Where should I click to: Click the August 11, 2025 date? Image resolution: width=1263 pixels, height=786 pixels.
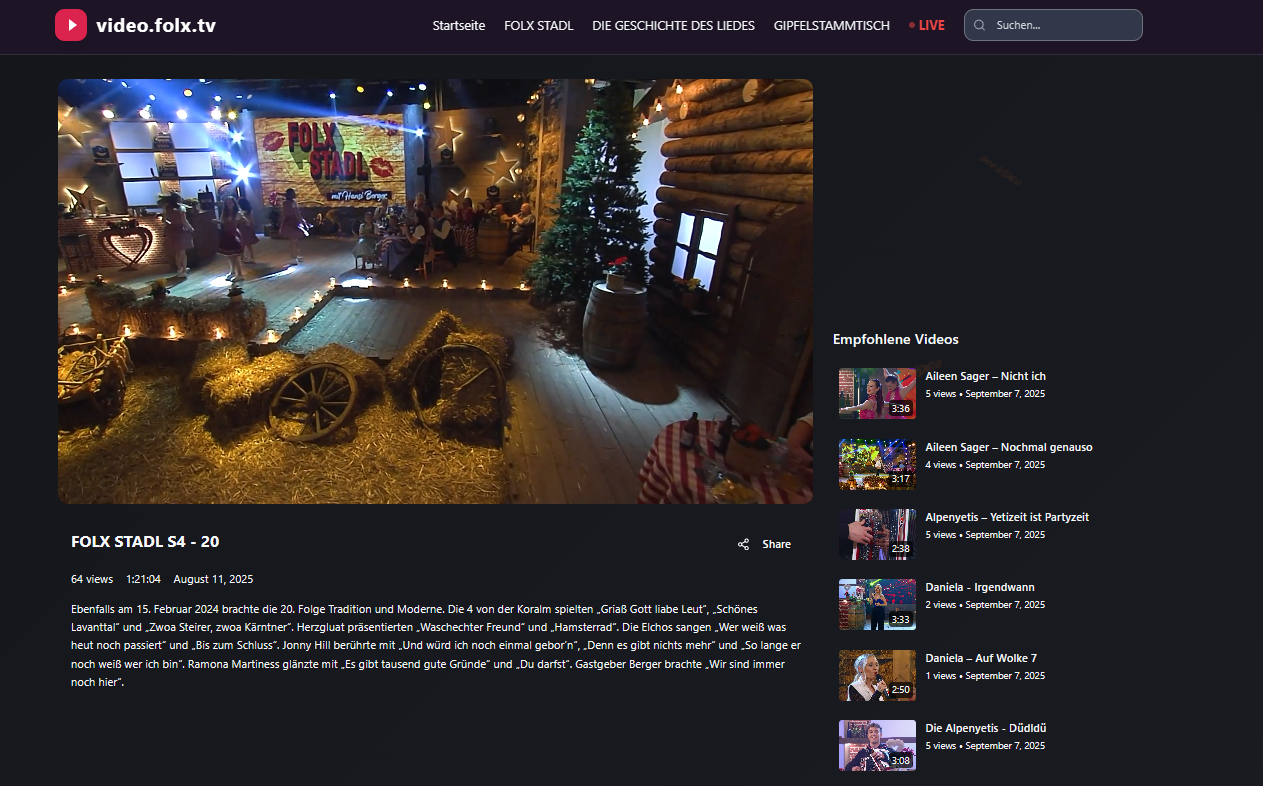coord(213,579)
